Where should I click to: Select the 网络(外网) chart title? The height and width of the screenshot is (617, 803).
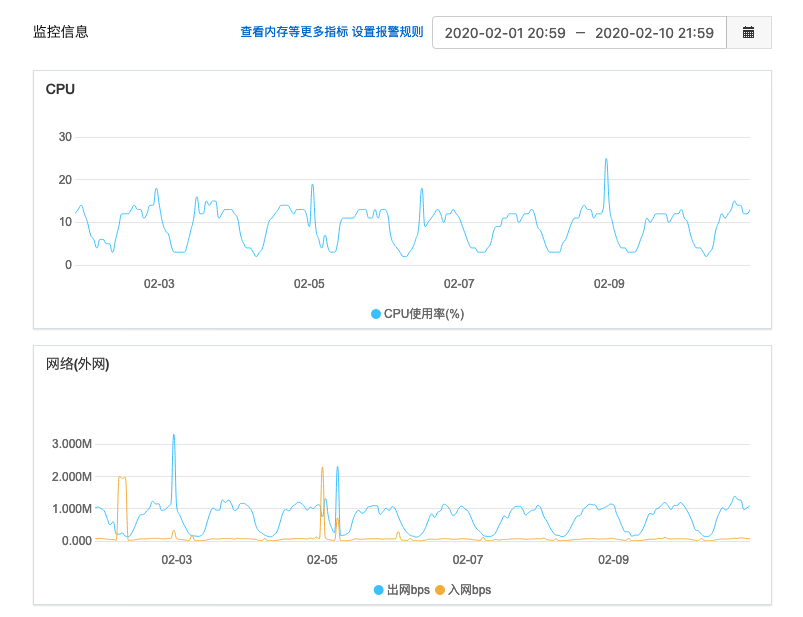[77, 364]
